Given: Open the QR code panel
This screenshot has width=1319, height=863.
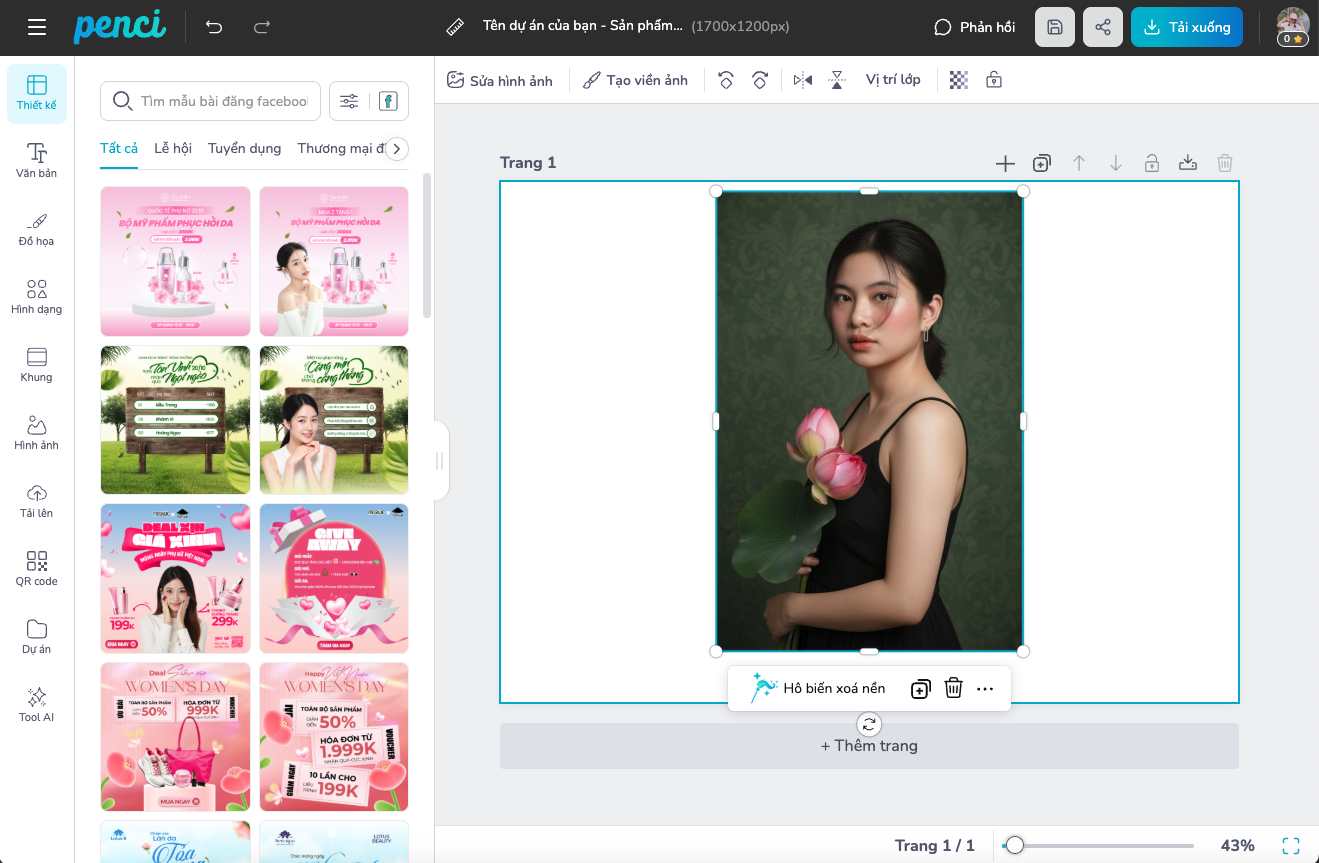Looking at the screenshot, I should click(x=37, y=568).
